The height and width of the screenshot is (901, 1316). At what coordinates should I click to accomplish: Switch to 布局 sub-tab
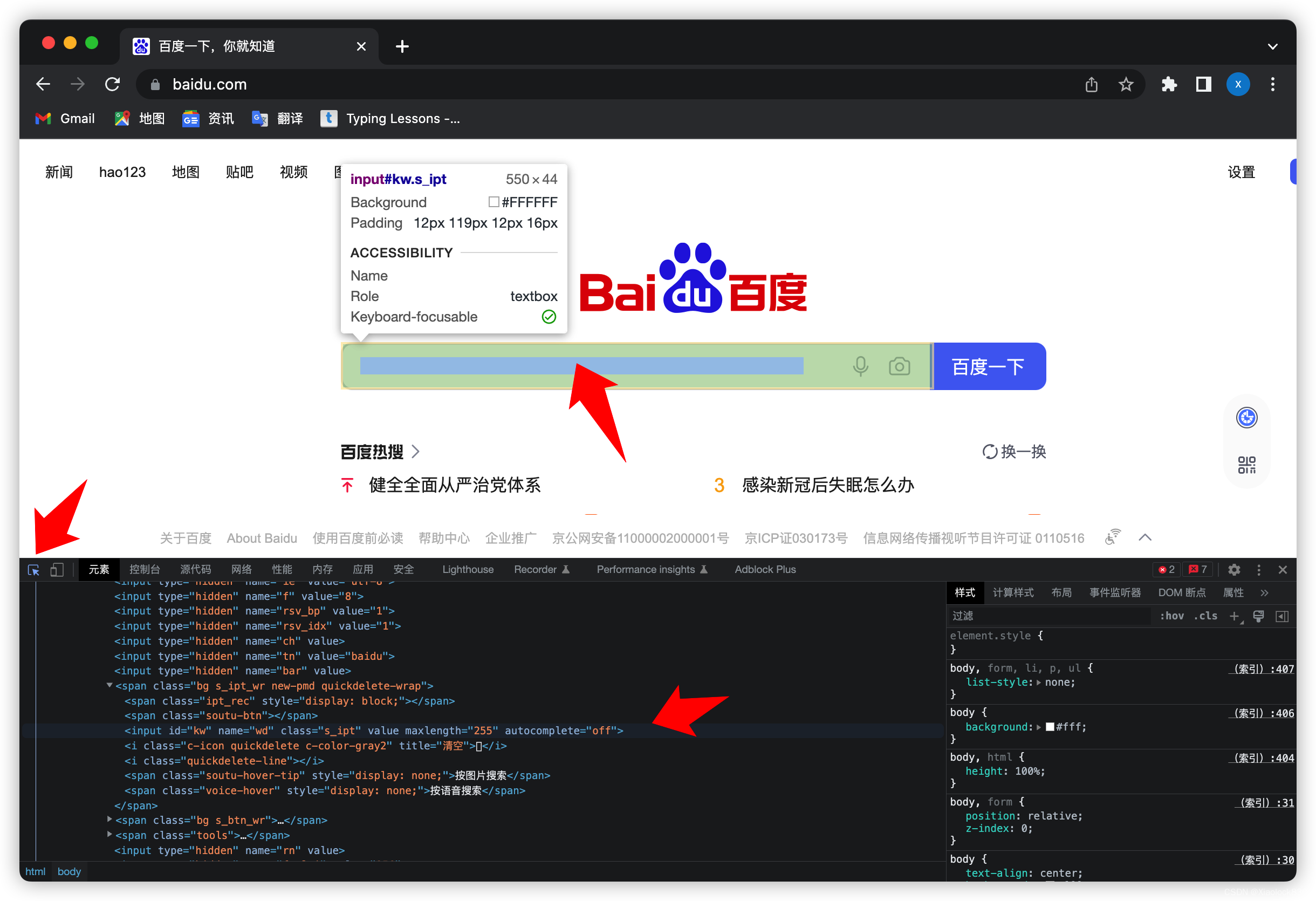[1061, 593]
